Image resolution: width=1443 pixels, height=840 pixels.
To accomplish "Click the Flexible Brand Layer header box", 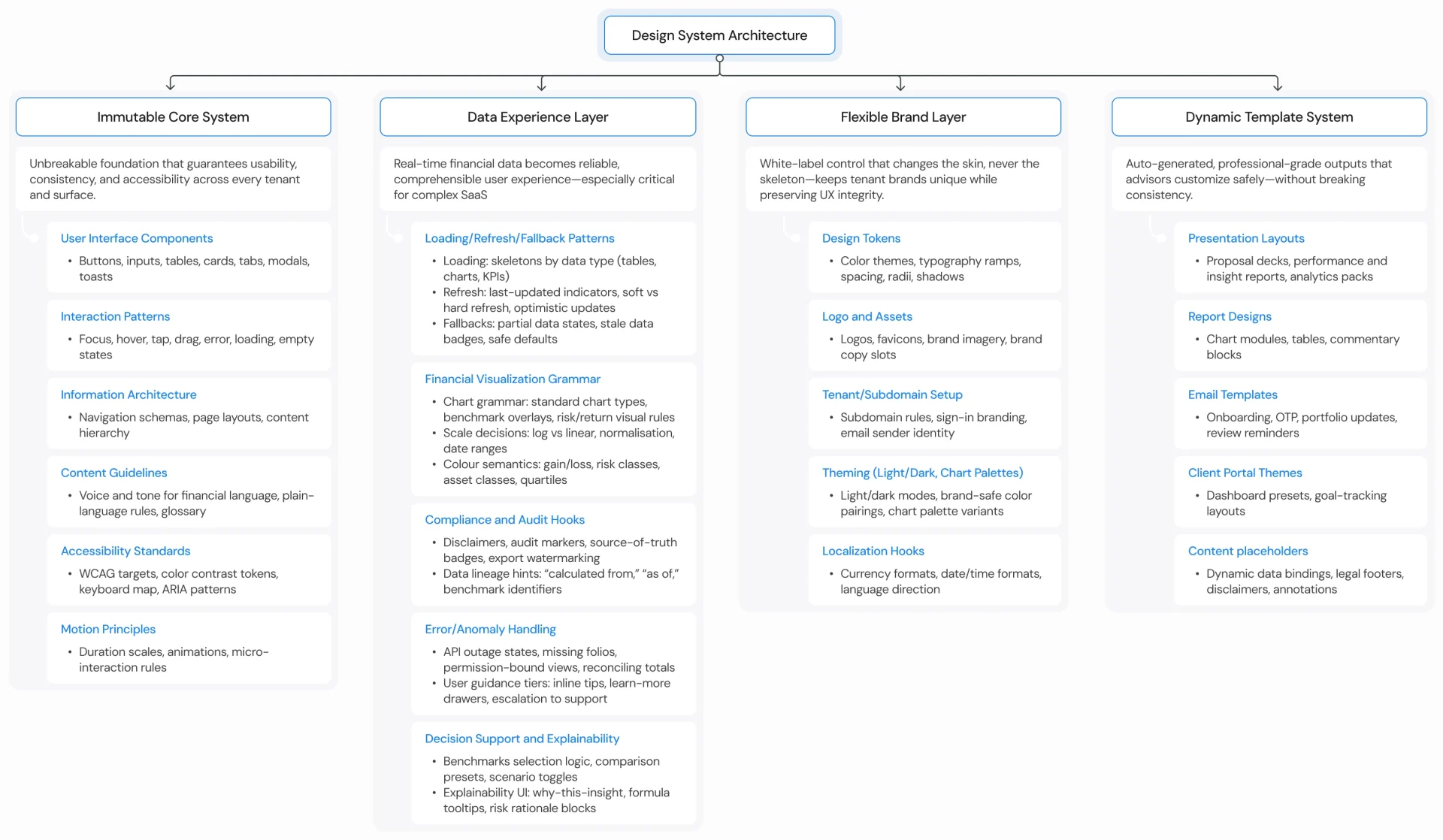I will (x=903, y=117).
